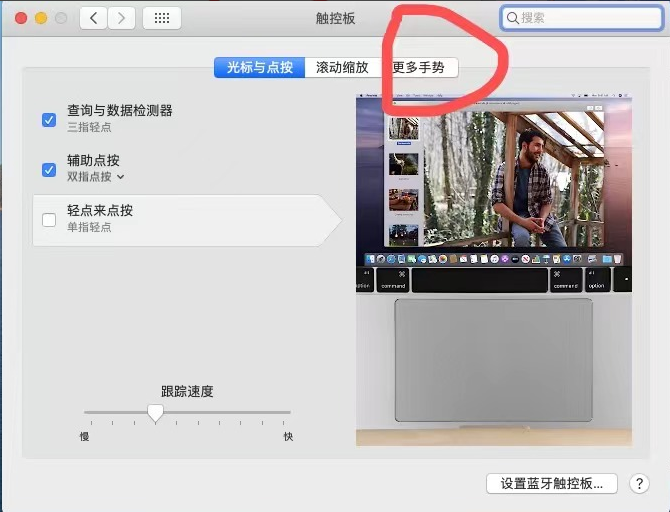The width and height of the screenshot is (670, 512).
Task: Enable the 轻点来点按 checkbox
Action: [x=49, y=220]
